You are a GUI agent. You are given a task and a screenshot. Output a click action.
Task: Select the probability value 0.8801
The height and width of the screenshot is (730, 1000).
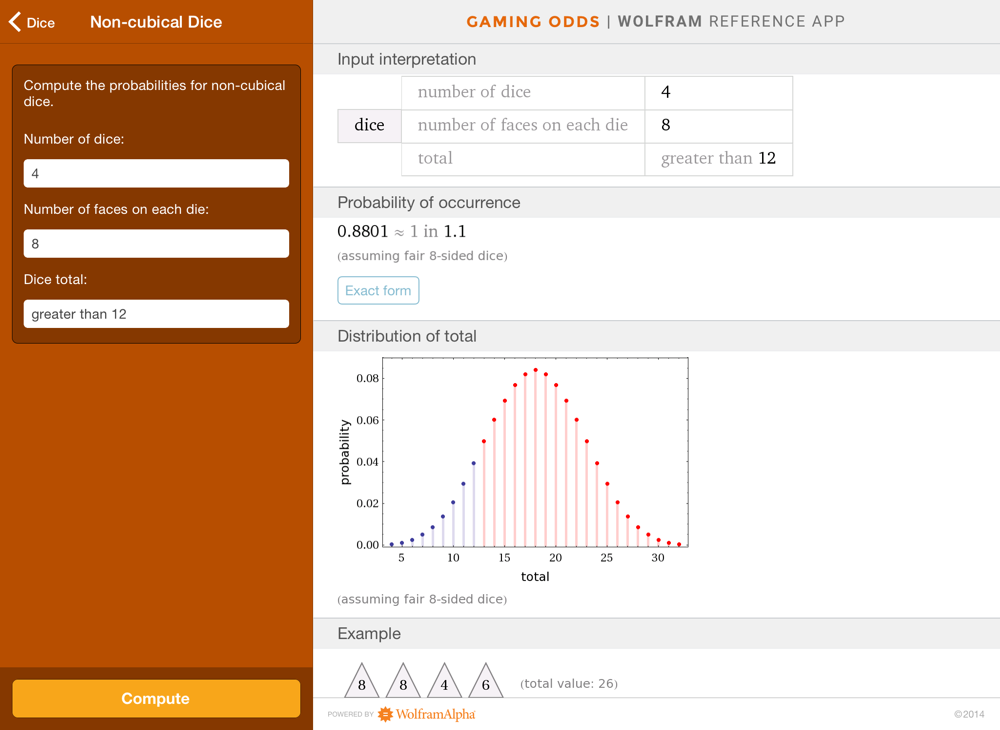(x=362, y=231)
